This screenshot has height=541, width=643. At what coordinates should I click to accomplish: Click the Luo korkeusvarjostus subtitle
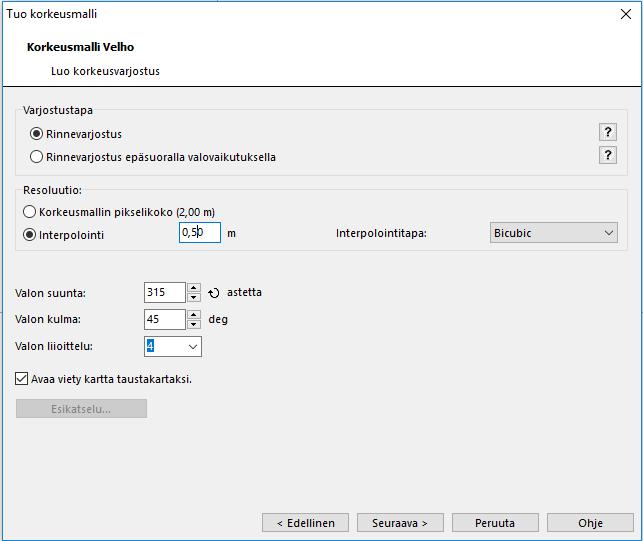(x=105, y=71)
